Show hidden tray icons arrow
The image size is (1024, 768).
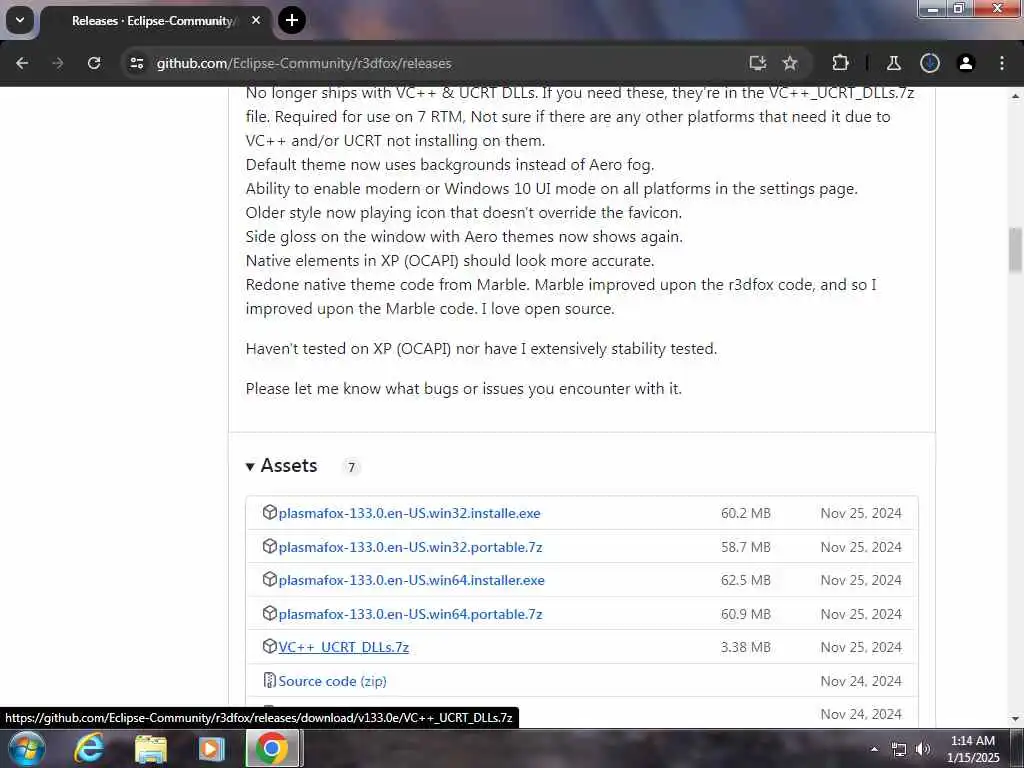(874, 749)
